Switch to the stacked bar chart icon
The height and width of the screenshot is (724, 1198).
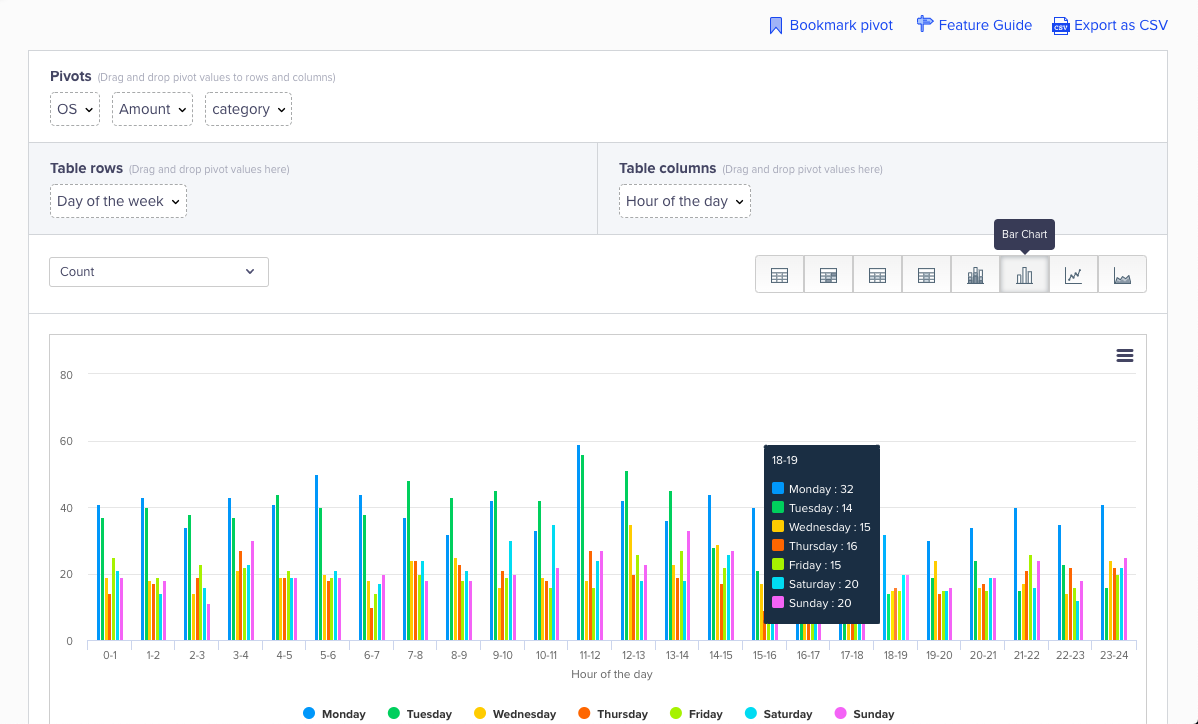pyautogui.click(x=976, y=275)
